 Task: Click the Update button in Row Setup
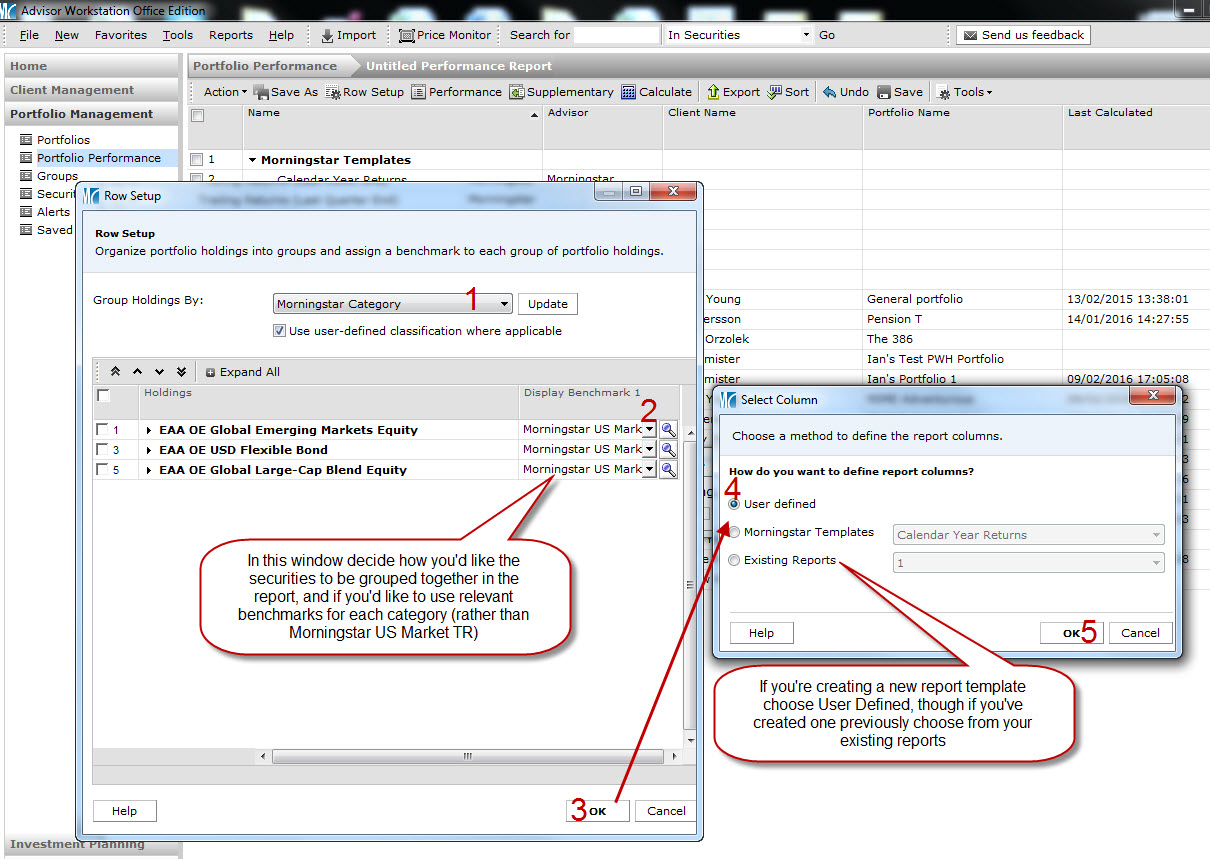click(547, 304)
